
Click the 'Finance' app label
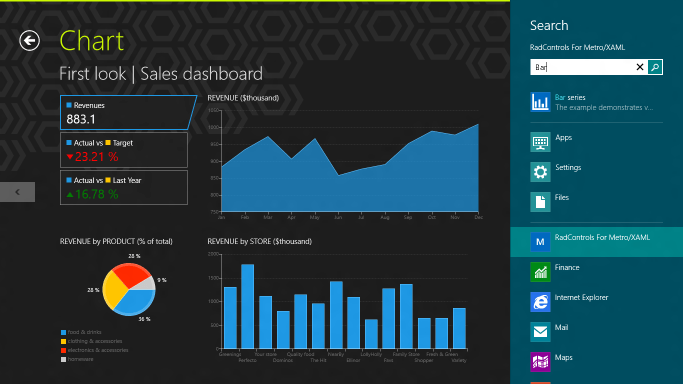click(567, 268)
